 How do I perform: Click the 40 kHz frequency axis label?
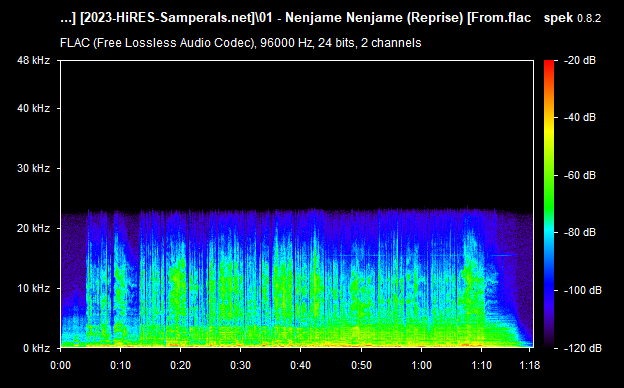coord(33,108)
